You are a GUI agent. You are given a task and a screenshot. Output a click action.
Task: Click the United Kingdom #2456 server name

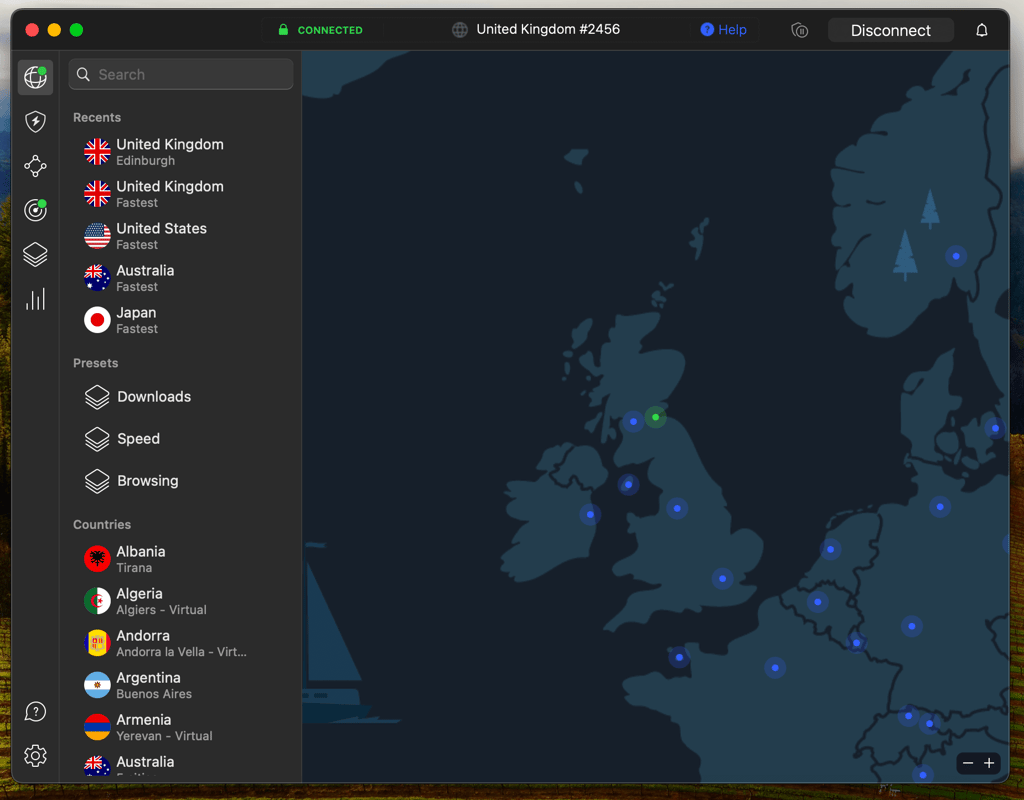tap(547, 29)
